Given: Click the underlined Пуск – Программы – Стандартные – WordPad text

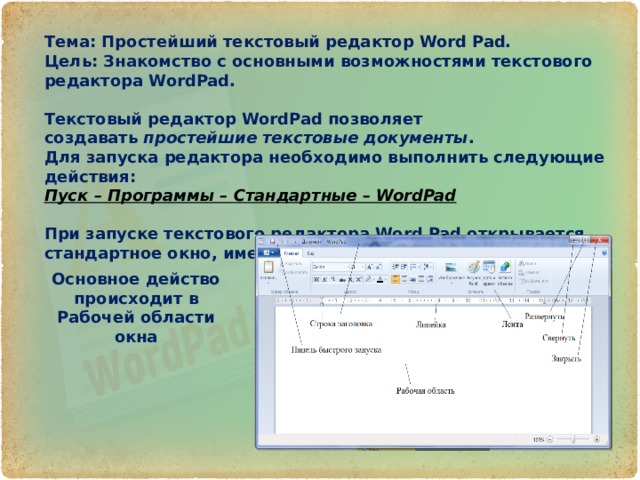Looking at the screenshot, I should (250, 196).
